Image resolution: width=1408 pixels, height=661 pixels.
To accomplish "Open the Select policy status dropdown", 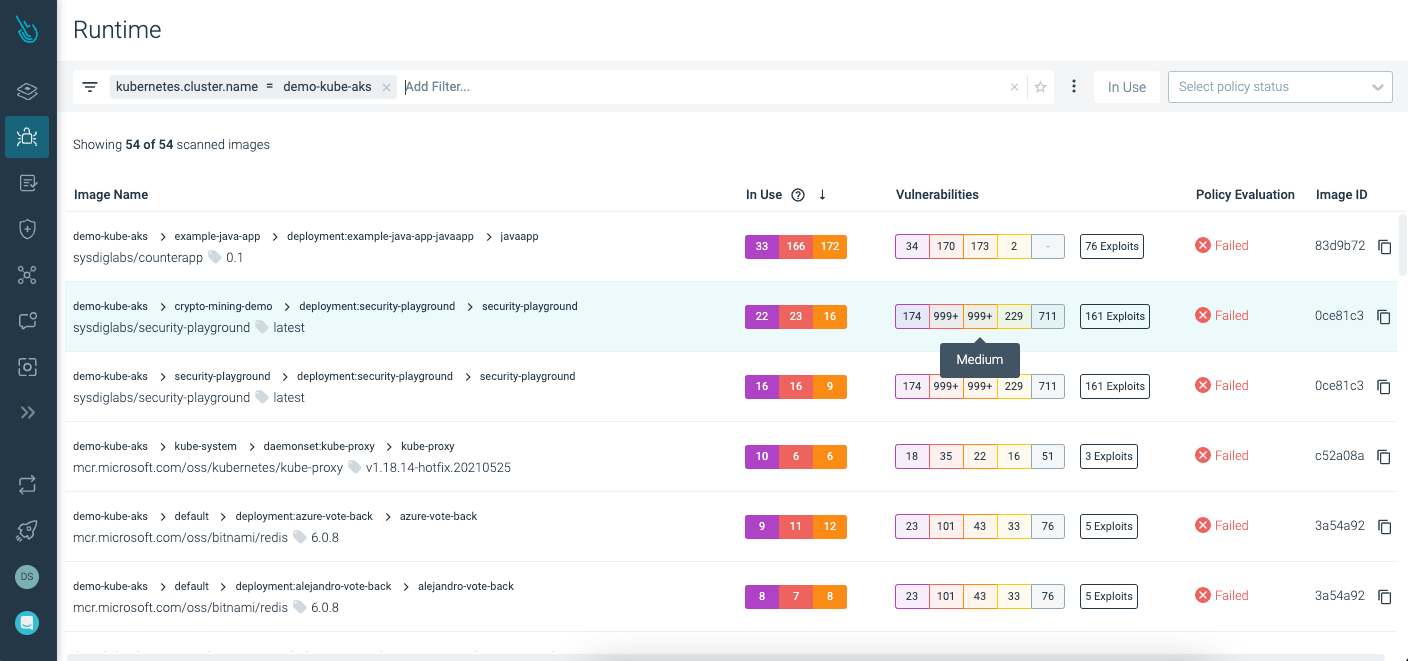I will coord(1280,86).
